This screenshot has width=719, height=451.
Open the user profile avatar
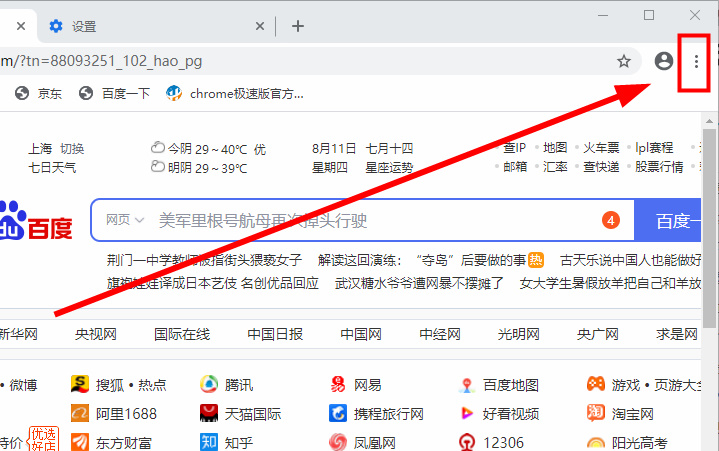(664, 61)
